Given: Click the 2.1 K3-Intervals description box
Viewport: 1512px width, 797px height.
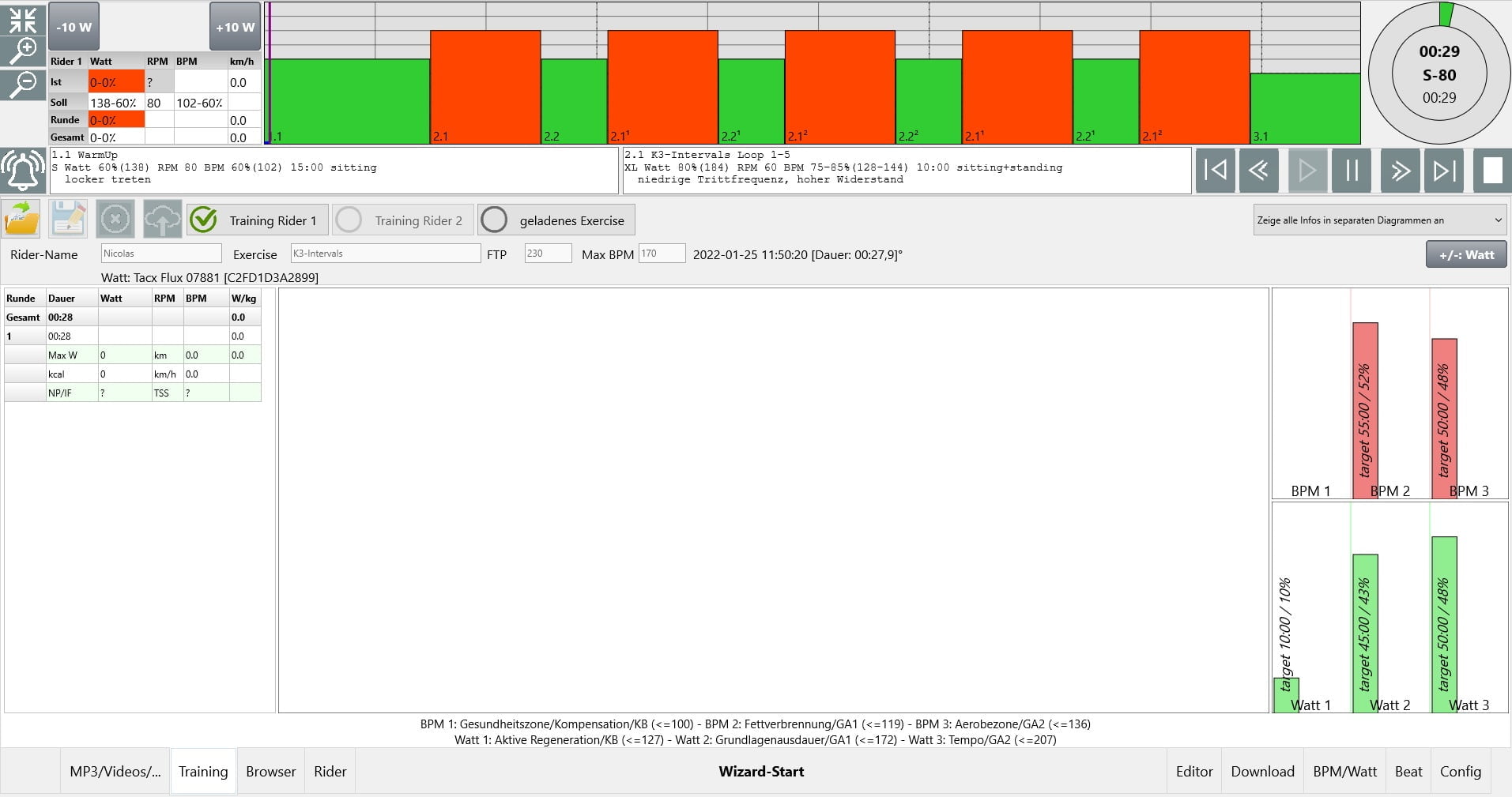Looking at the screenshot, I should 907,170.
